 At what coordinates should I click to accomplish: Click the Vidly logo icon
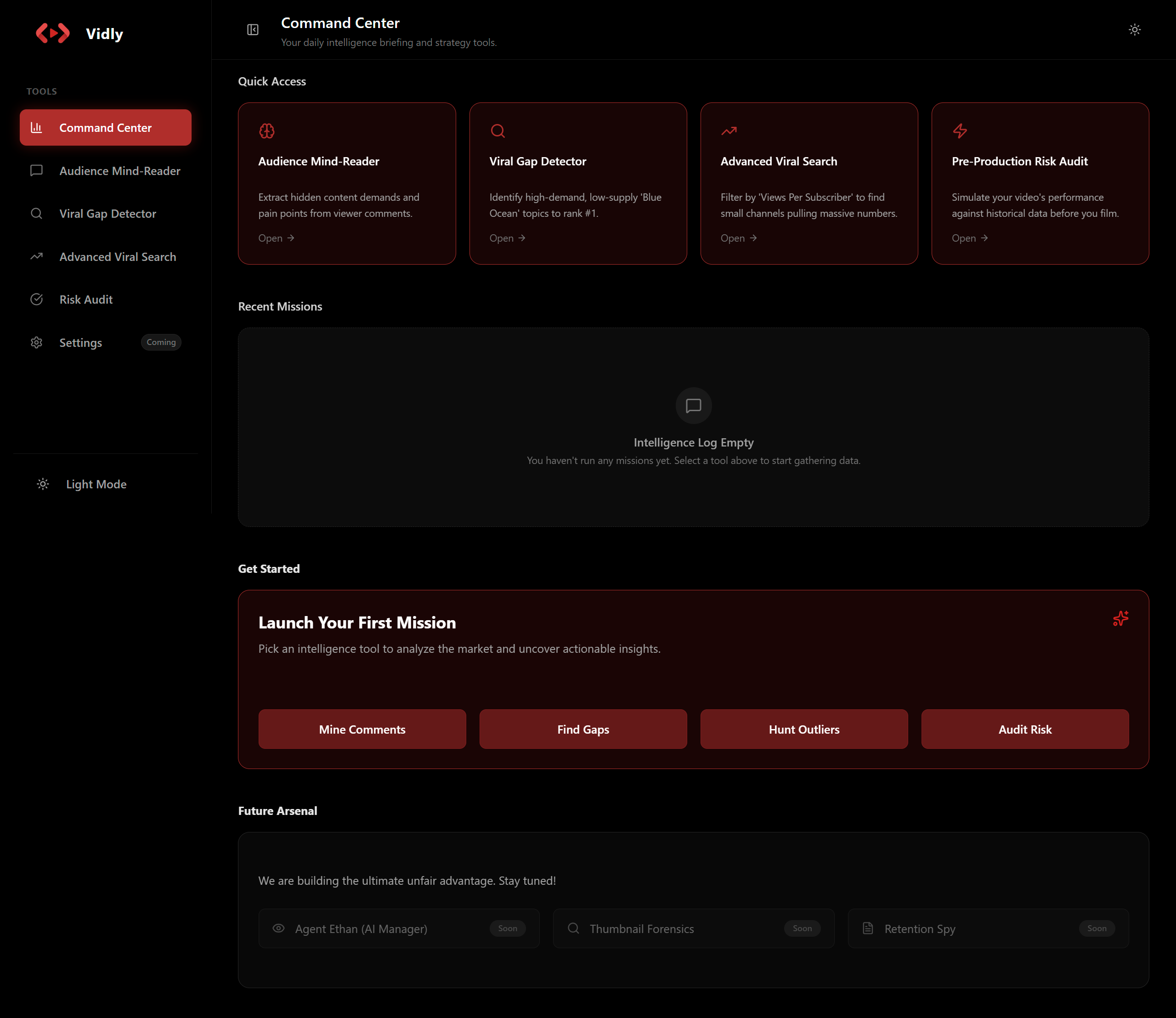click(53, 33)
